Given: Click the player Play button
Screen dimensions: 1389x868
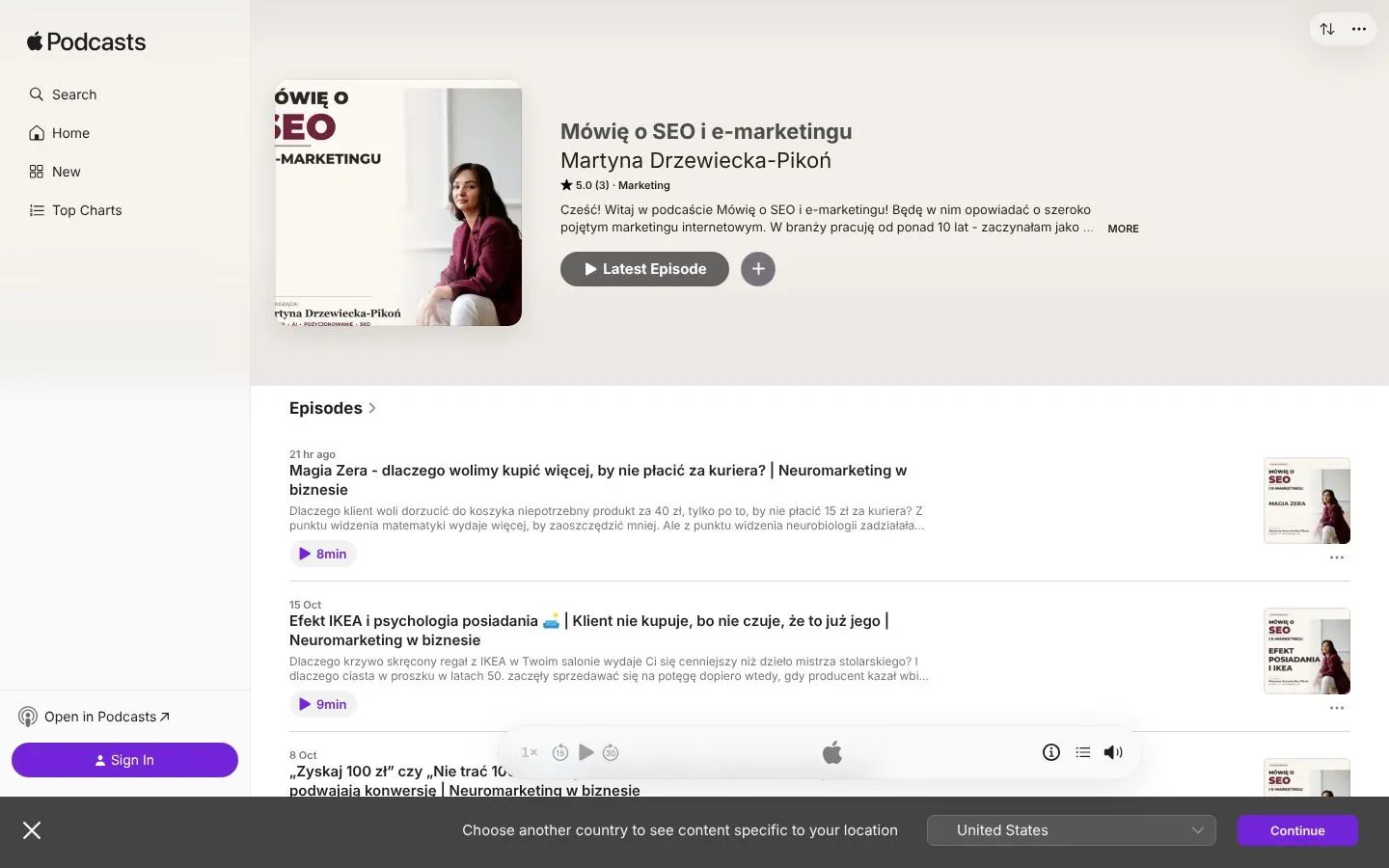Looking at the screenshot, I should (586, 752).
